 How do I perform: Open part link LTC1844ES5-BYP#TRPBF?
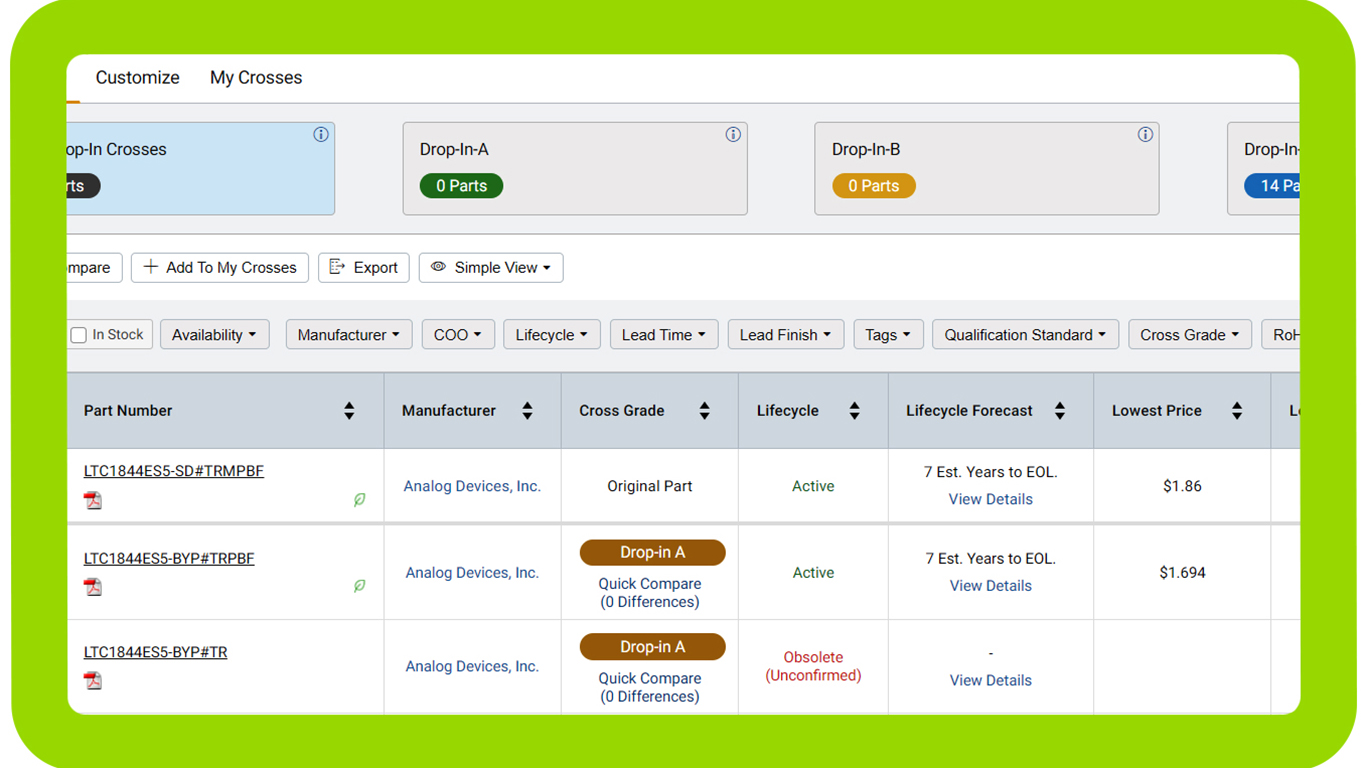[x=169, y=559]
